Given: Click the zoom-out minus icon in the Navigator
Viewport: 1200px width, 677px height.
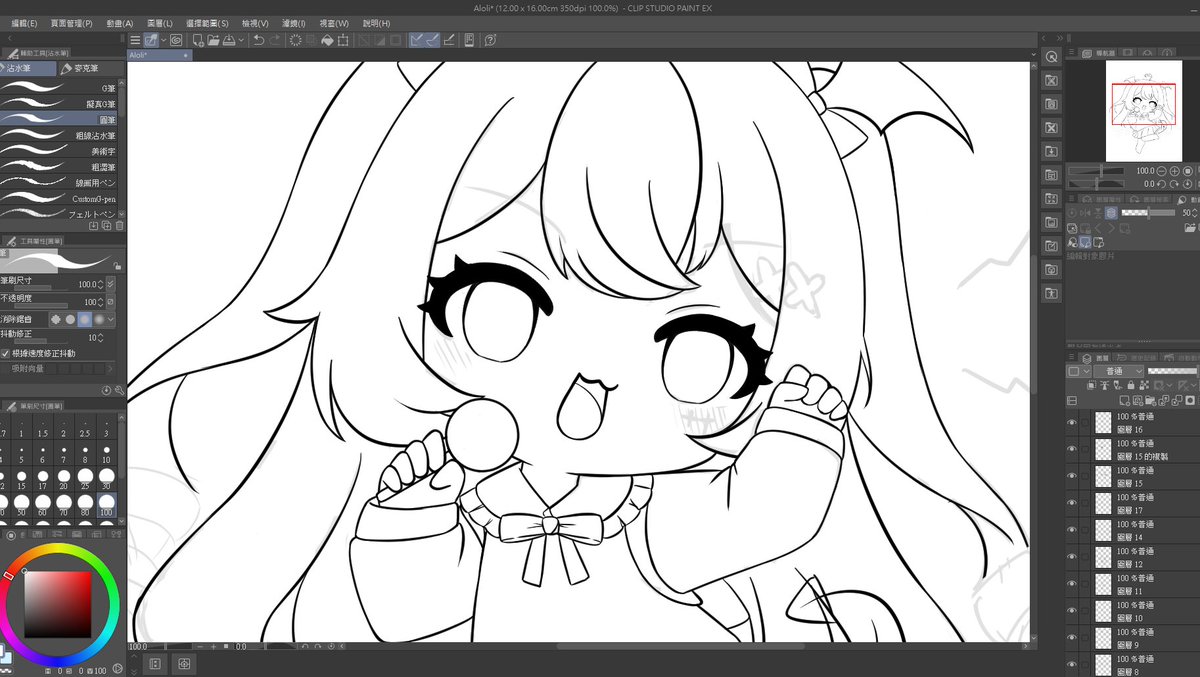Looking at the screenshot, I should point(1161,171).
